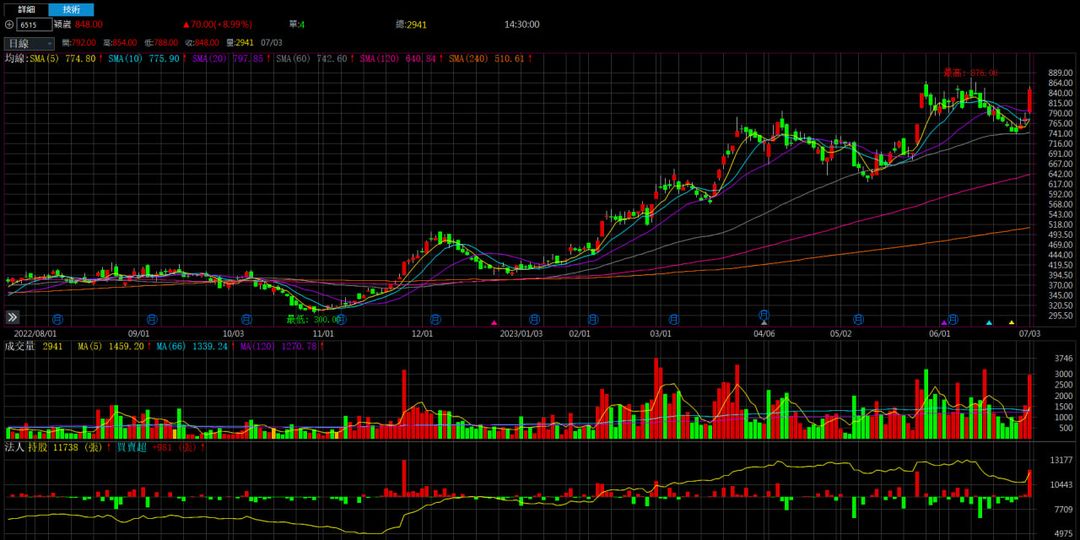Screen dimensions: 1080x540
Task: Click the plus circle icon beside stock code
Action: click(9, 24)
